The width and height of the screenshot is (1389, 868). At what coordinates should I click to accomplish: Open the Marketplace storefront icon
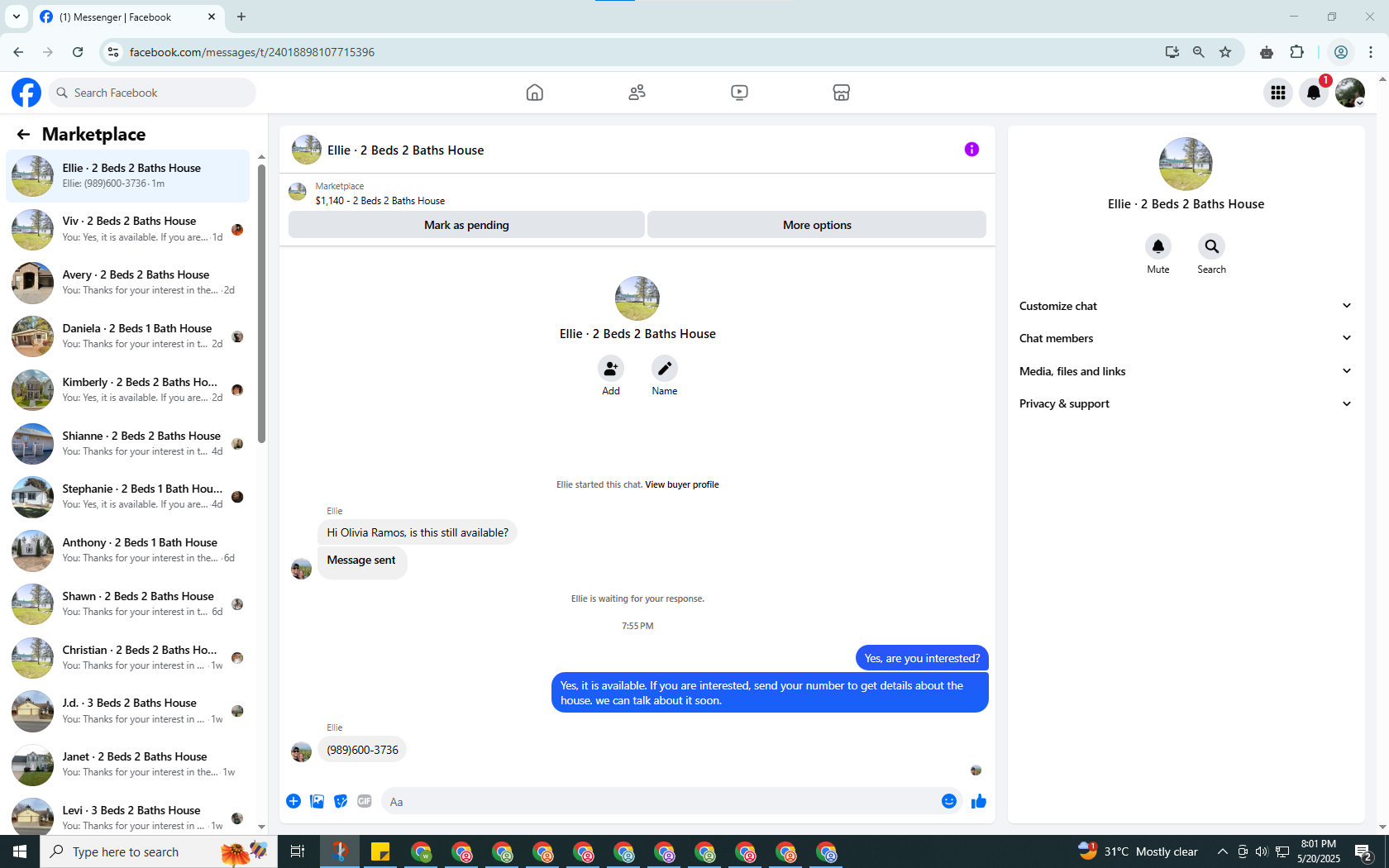click(x=841, y=93)
